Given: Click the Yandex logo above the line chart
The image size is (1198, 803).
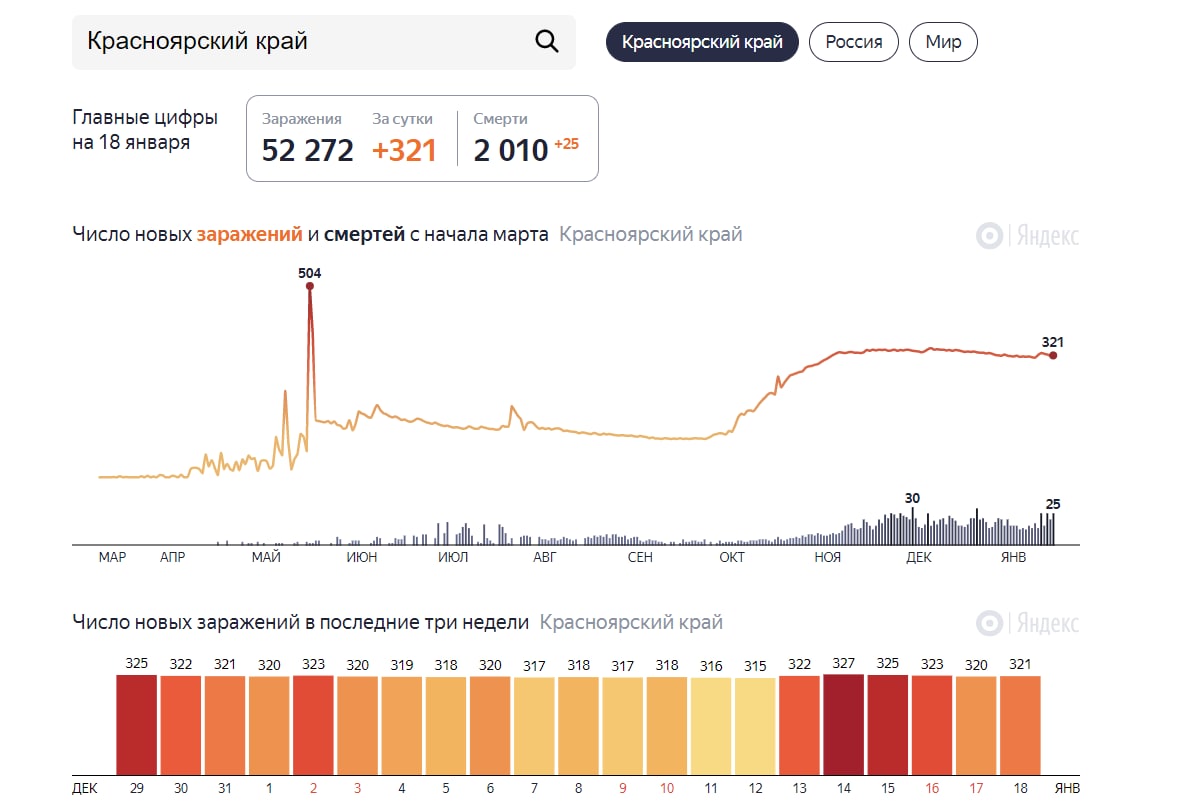Looking at the screenshot, I should pyautogui.click(x=1027, y=236).
